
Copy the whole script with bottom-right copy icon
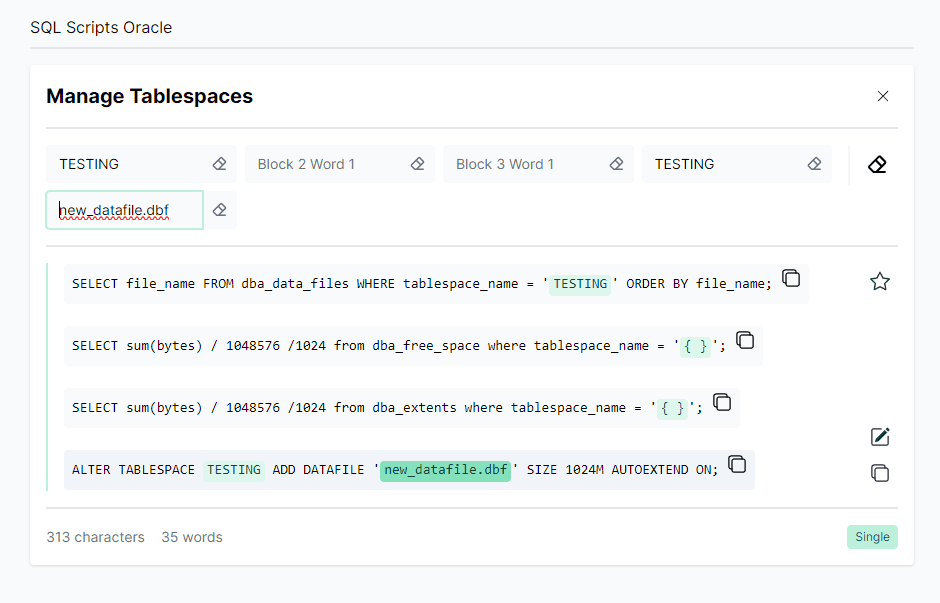pyautogui.click(x=879, y=473)
